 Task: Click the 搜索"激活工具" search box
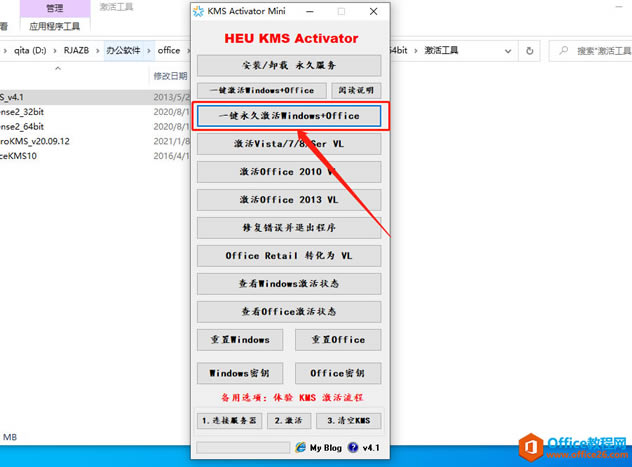coord(591,51)
